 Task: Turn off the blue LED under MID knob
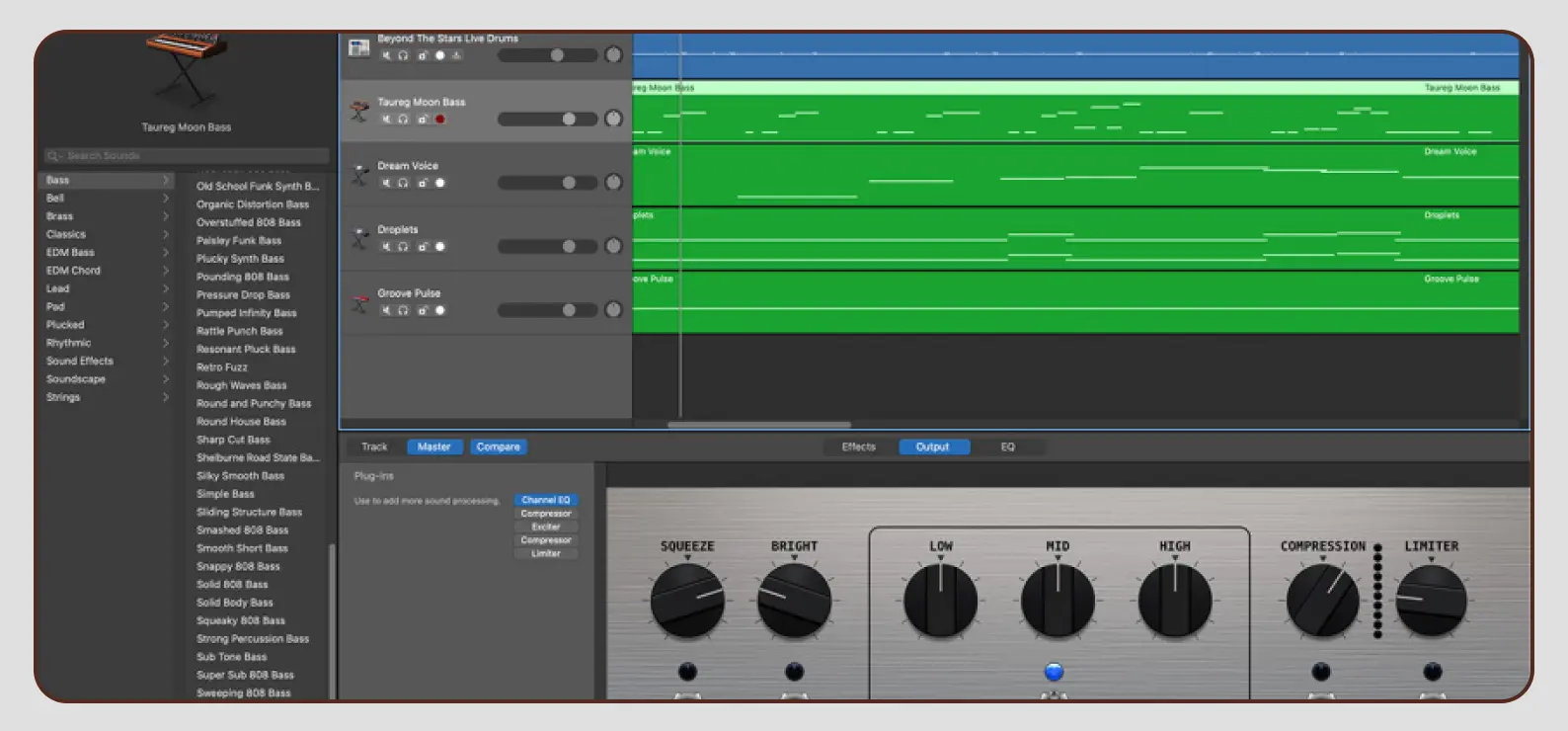pyautogui.click(x=1054, y=672)
